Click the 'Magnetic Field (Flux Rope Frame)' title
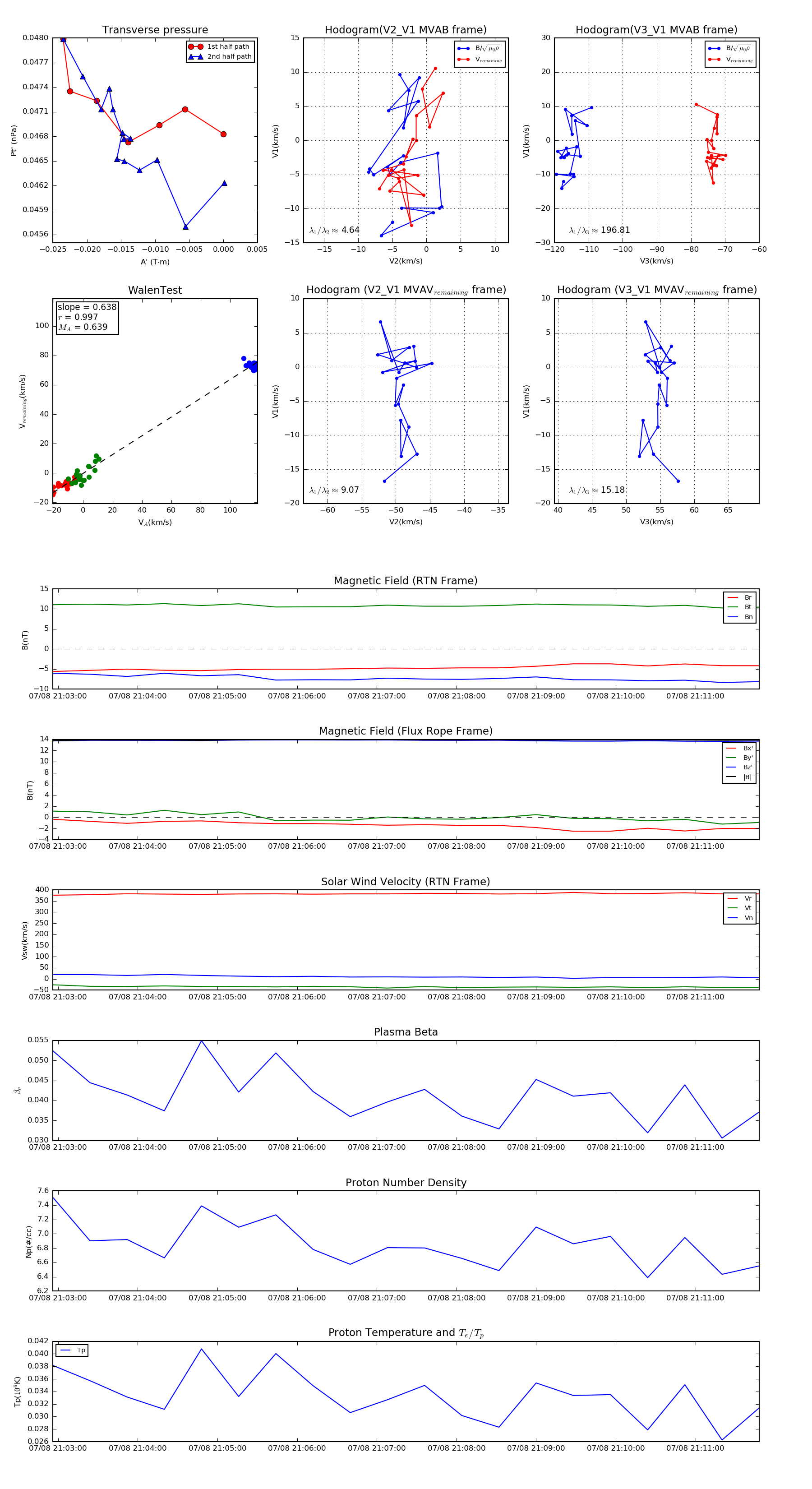Viewport: 812px width, 1489px height. click(406, 731)
